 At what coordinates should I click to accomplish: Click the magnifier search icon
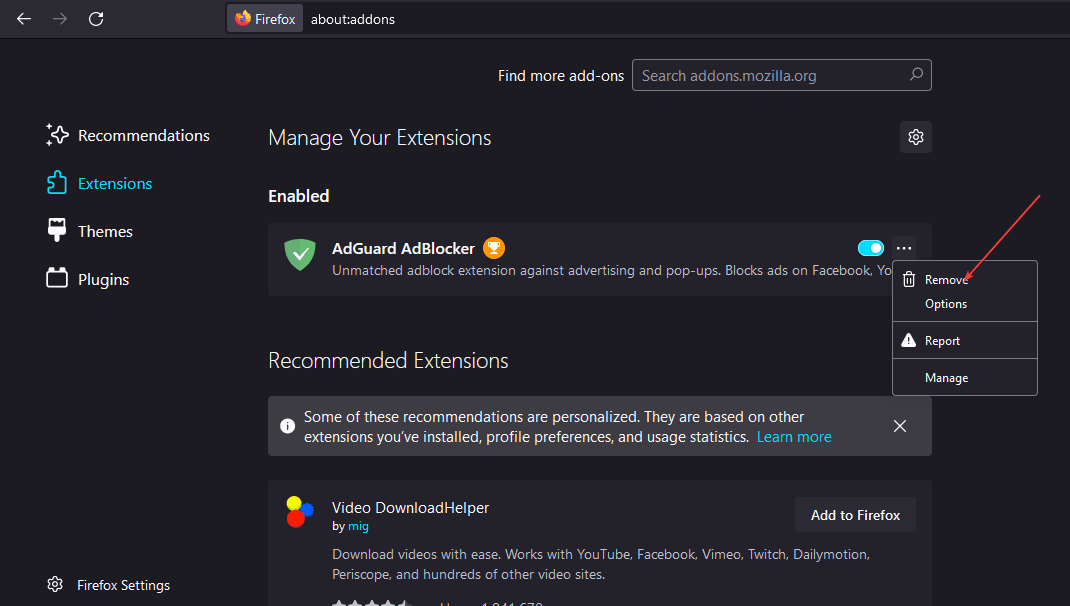[916, 74]
